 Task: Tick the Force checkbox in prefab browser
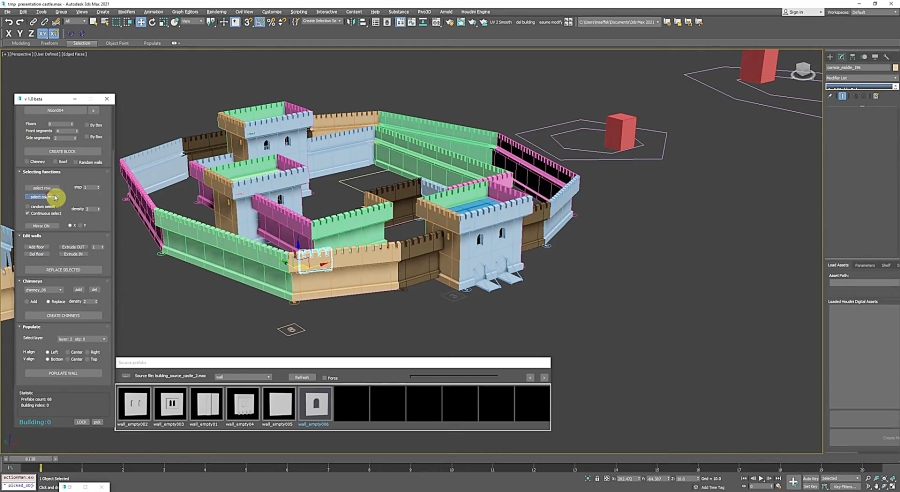[x=324, y=378]
